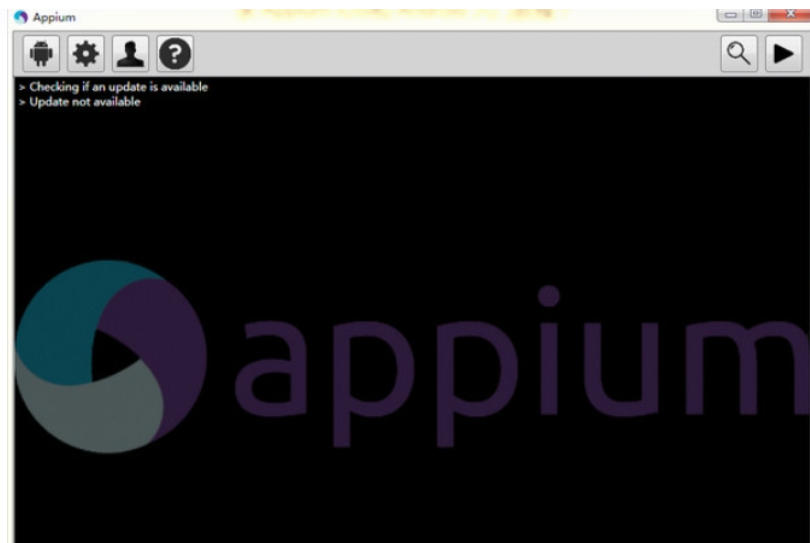
Task: Click the purple segment of the Appium logo
Action: 170,350
